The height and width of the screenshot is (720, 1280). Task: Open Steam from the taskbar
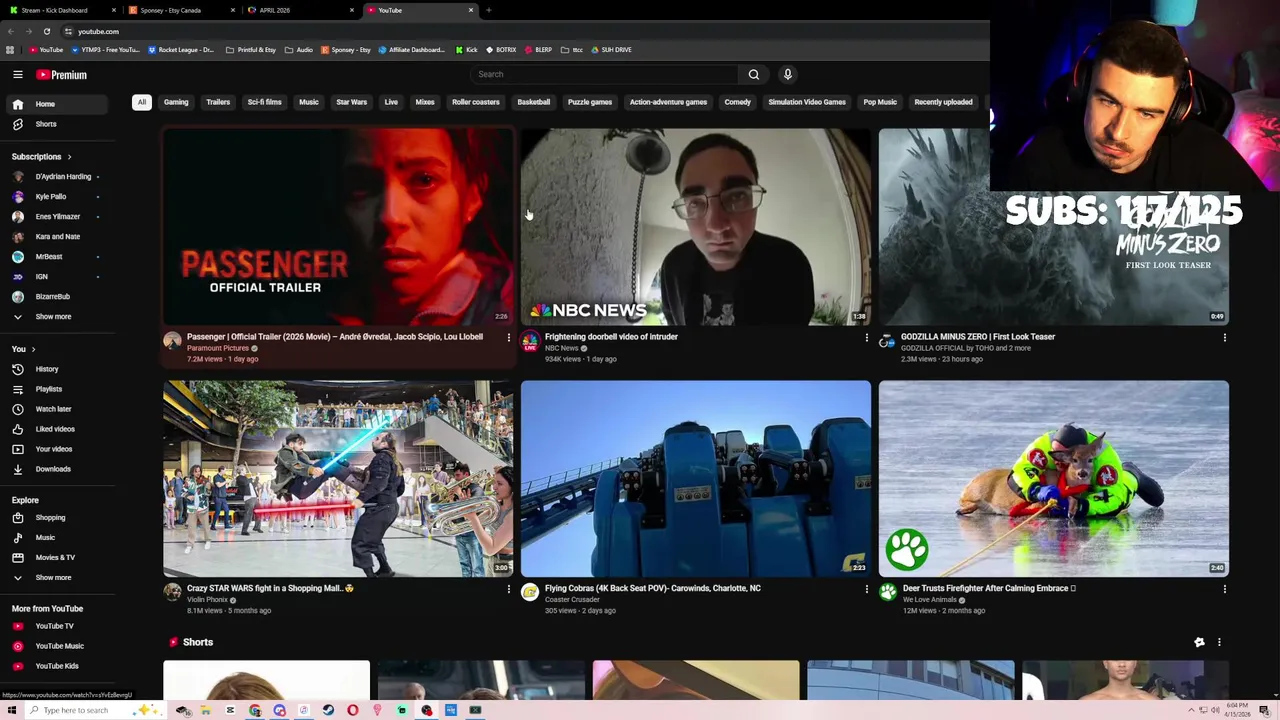click(x=328, y=710)
